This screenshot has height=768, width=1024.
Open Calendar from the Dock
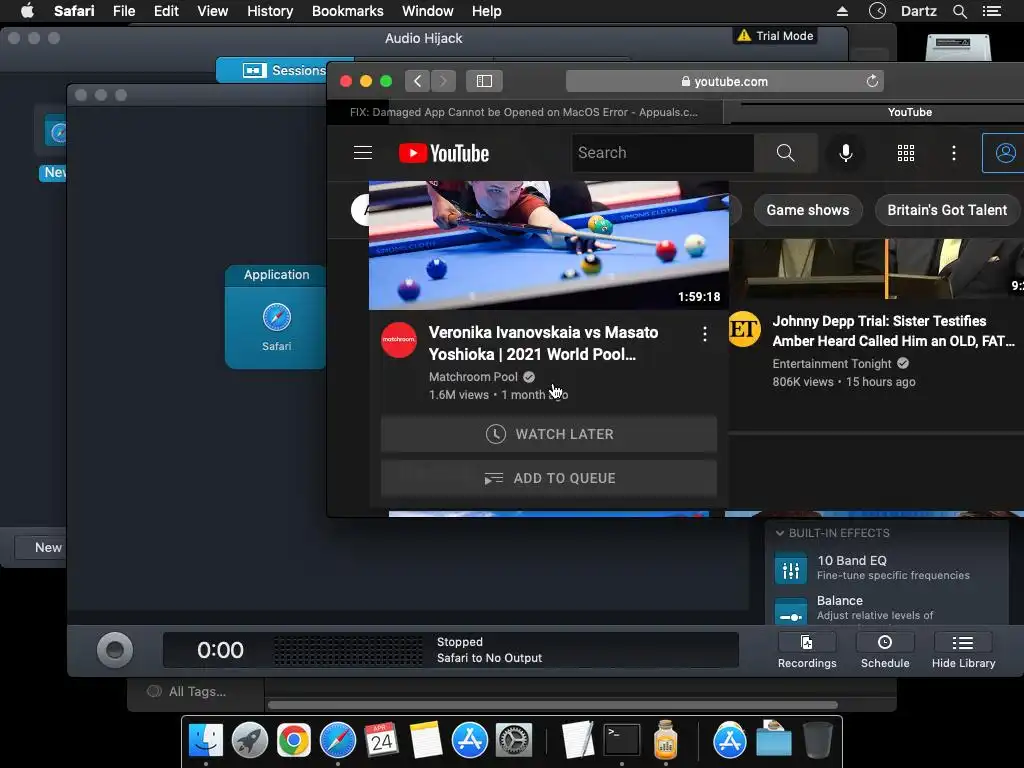click(x=381, y=741)
